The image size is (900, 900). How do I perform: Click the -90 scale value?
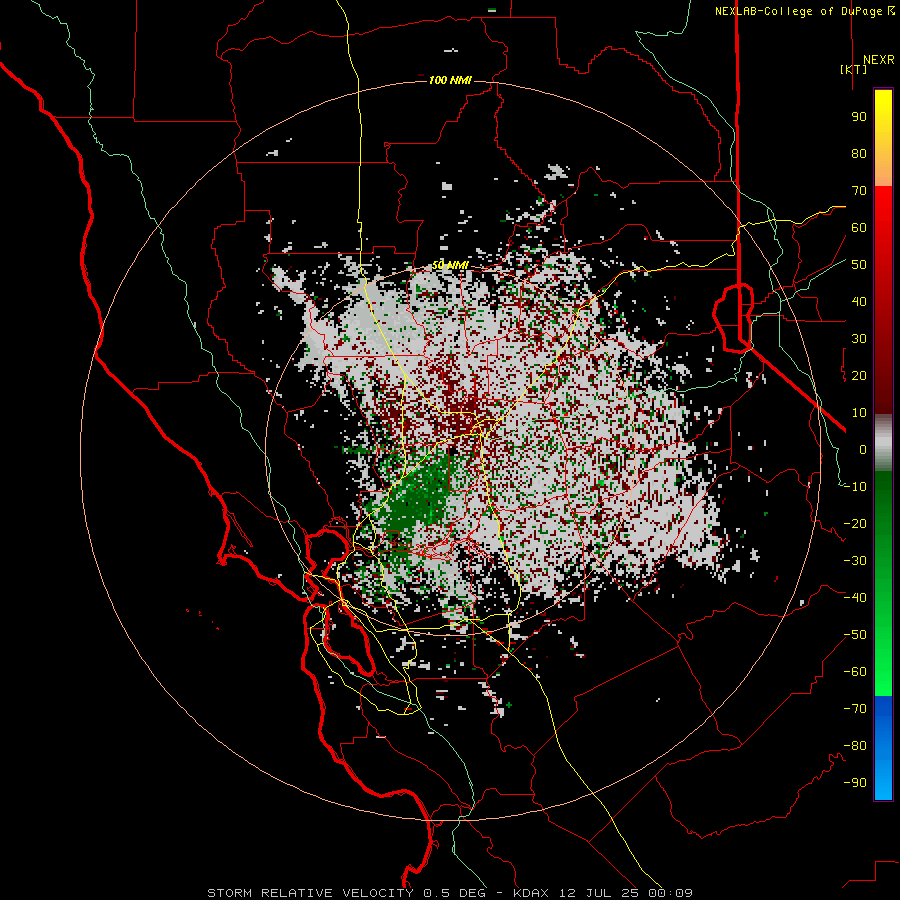tap(855, 783)
